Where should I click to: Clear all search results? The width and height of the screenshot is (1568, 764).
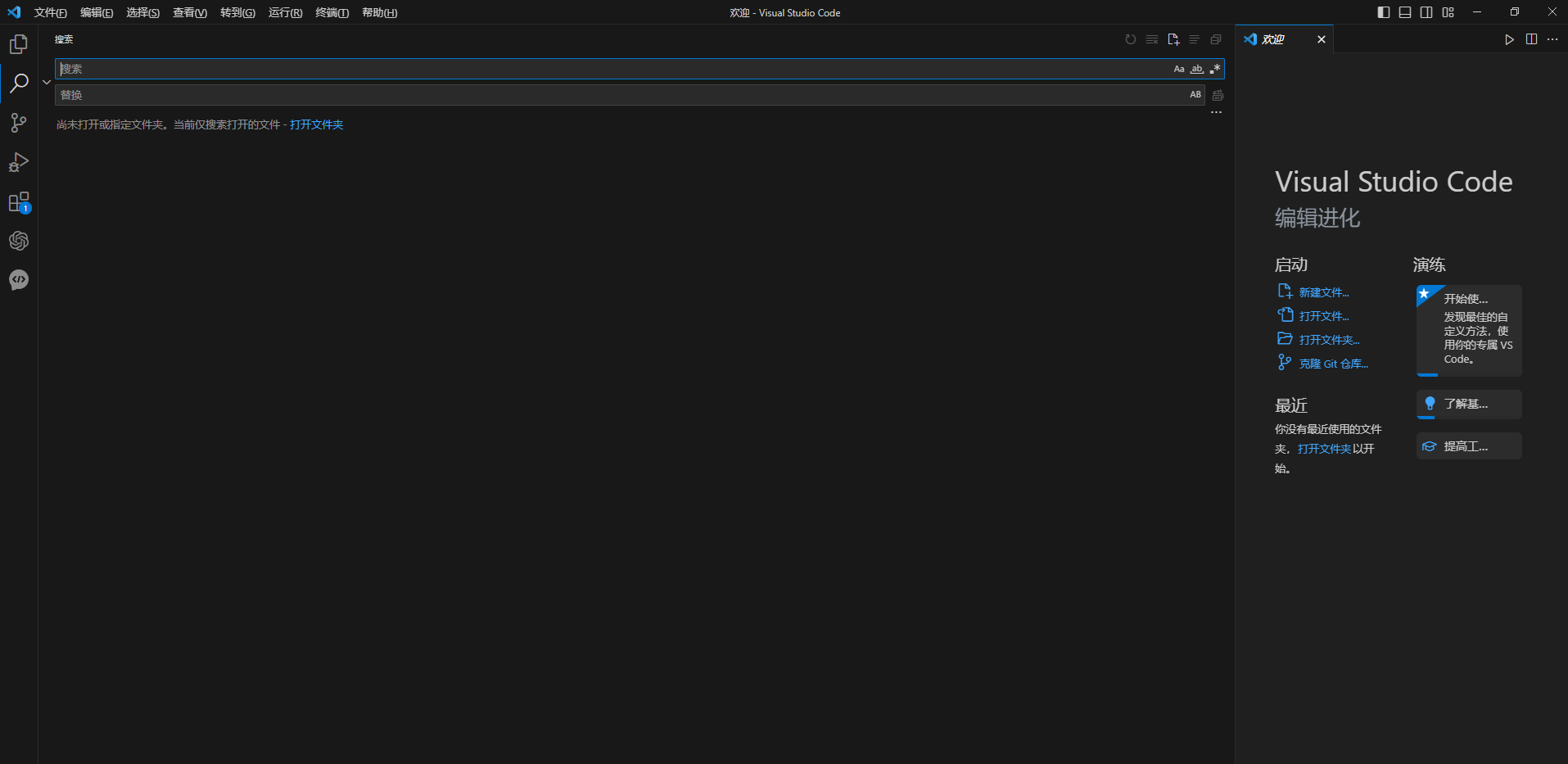(1152, 39)
